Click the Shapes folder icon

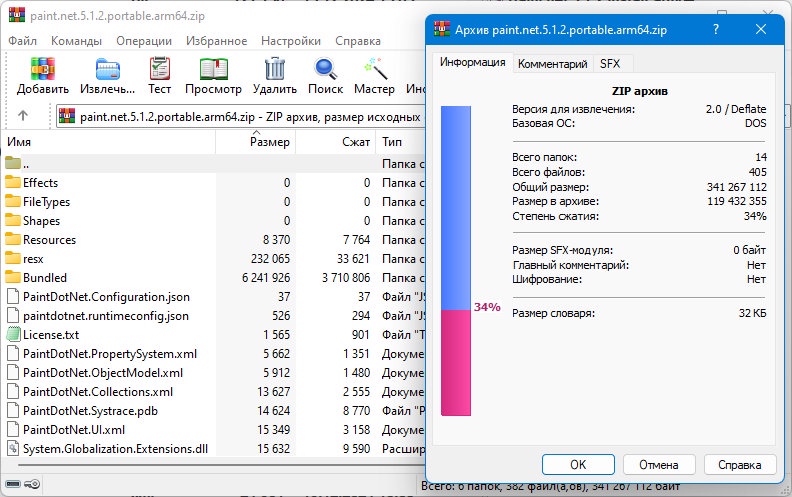coord(13,220)
